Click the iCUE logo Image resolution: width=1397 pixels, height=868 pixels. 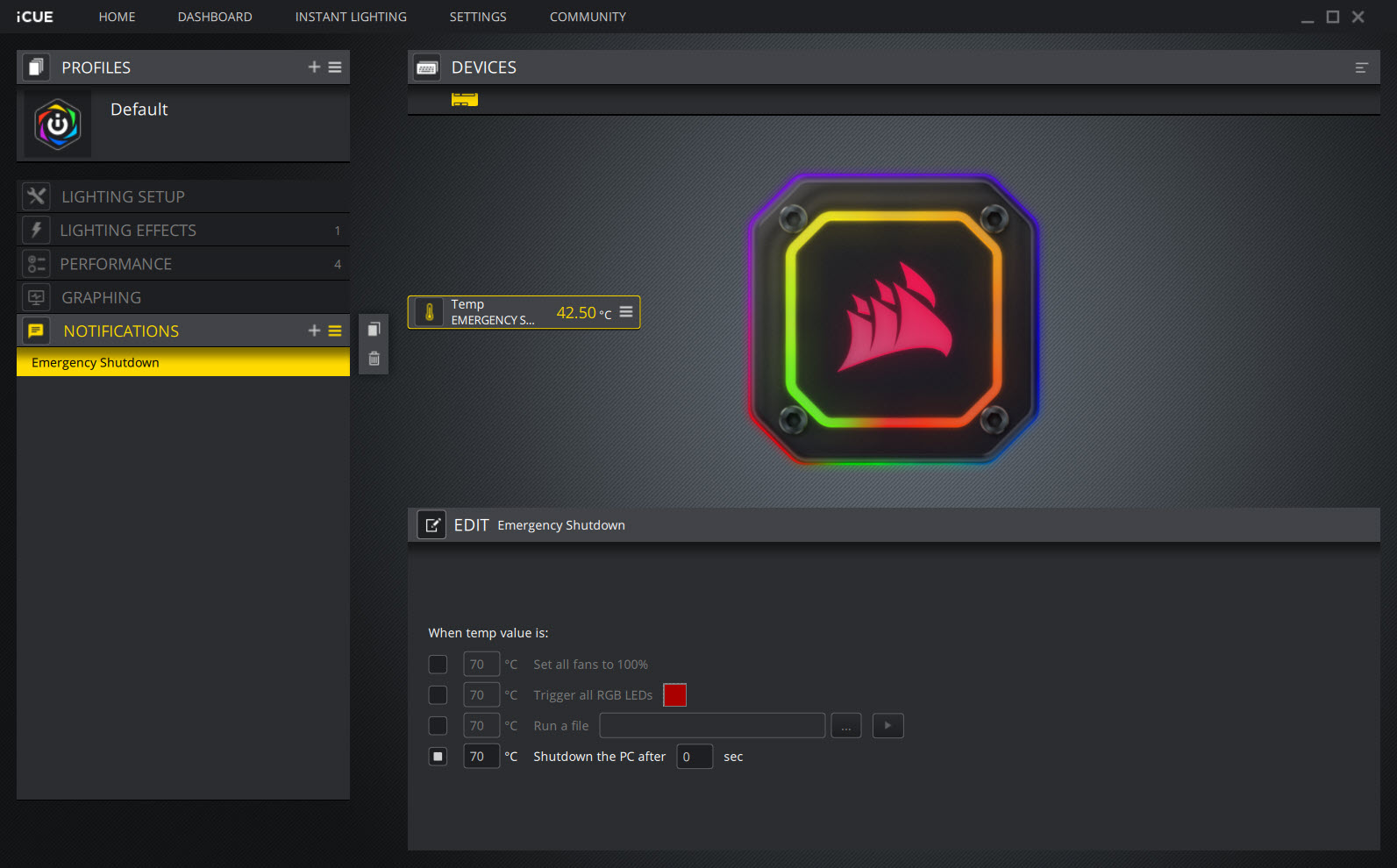(x=34, y=17)
